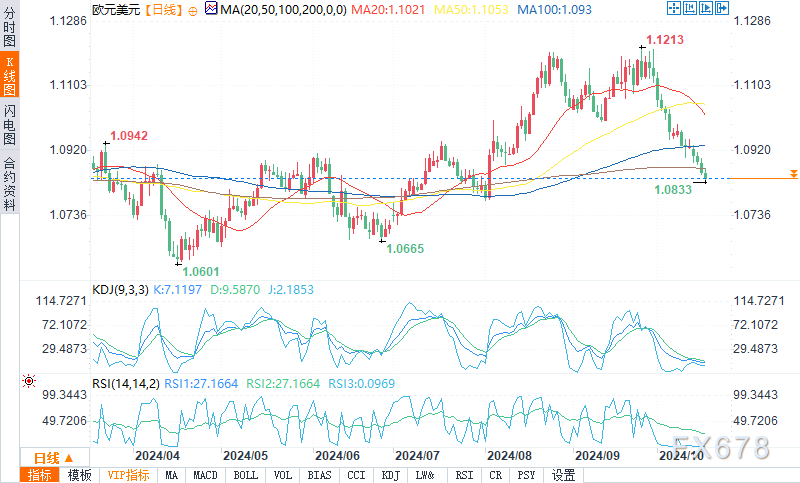Click the exit arrow icon at top right
Viewport: 800px width, 483px height.
point(722,8)
